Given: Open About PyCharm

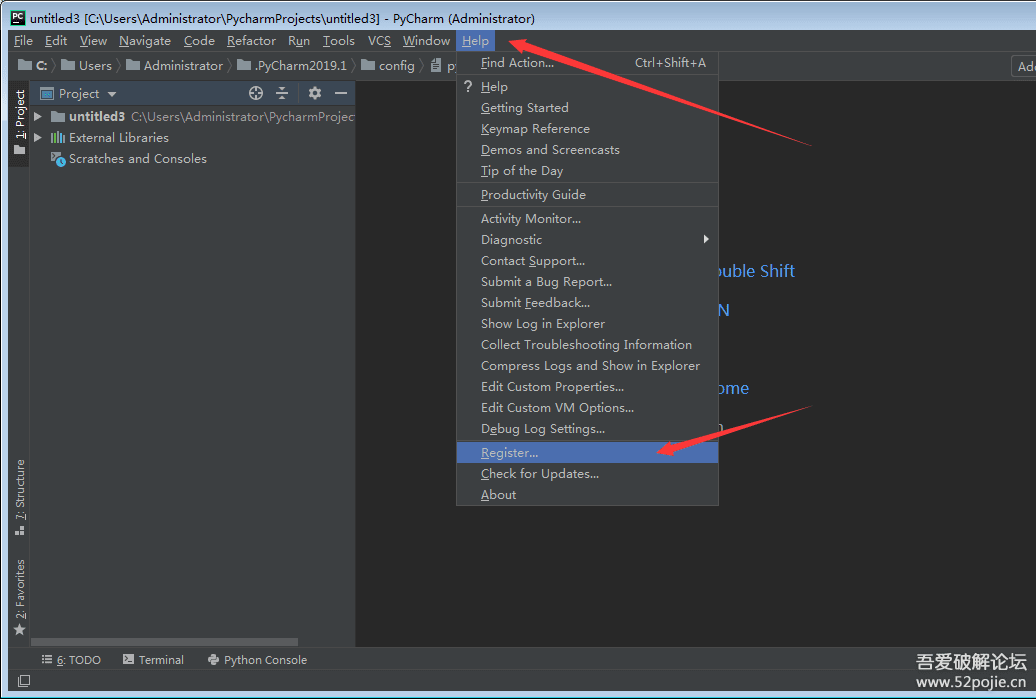Looking at the screenshot, I should click(587, 495).
